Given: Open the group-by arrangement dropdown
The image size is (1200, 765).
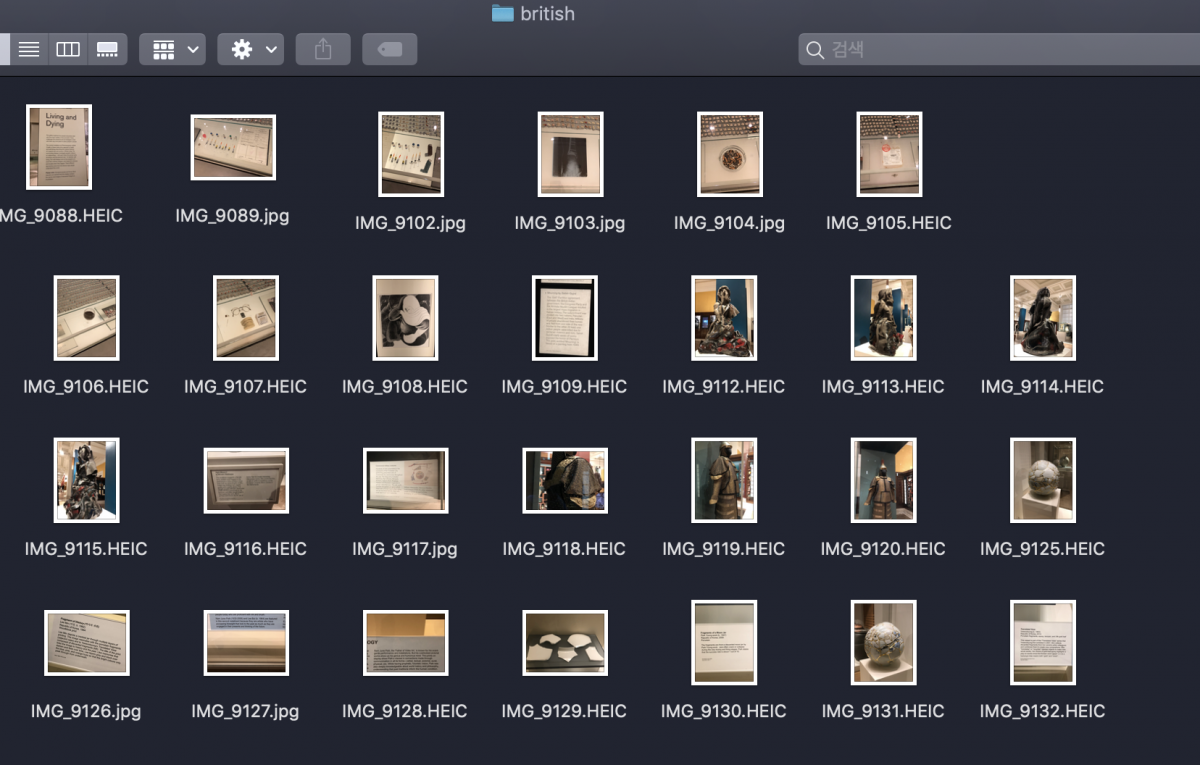Looking at the screenshot, I should click(172, 49).
